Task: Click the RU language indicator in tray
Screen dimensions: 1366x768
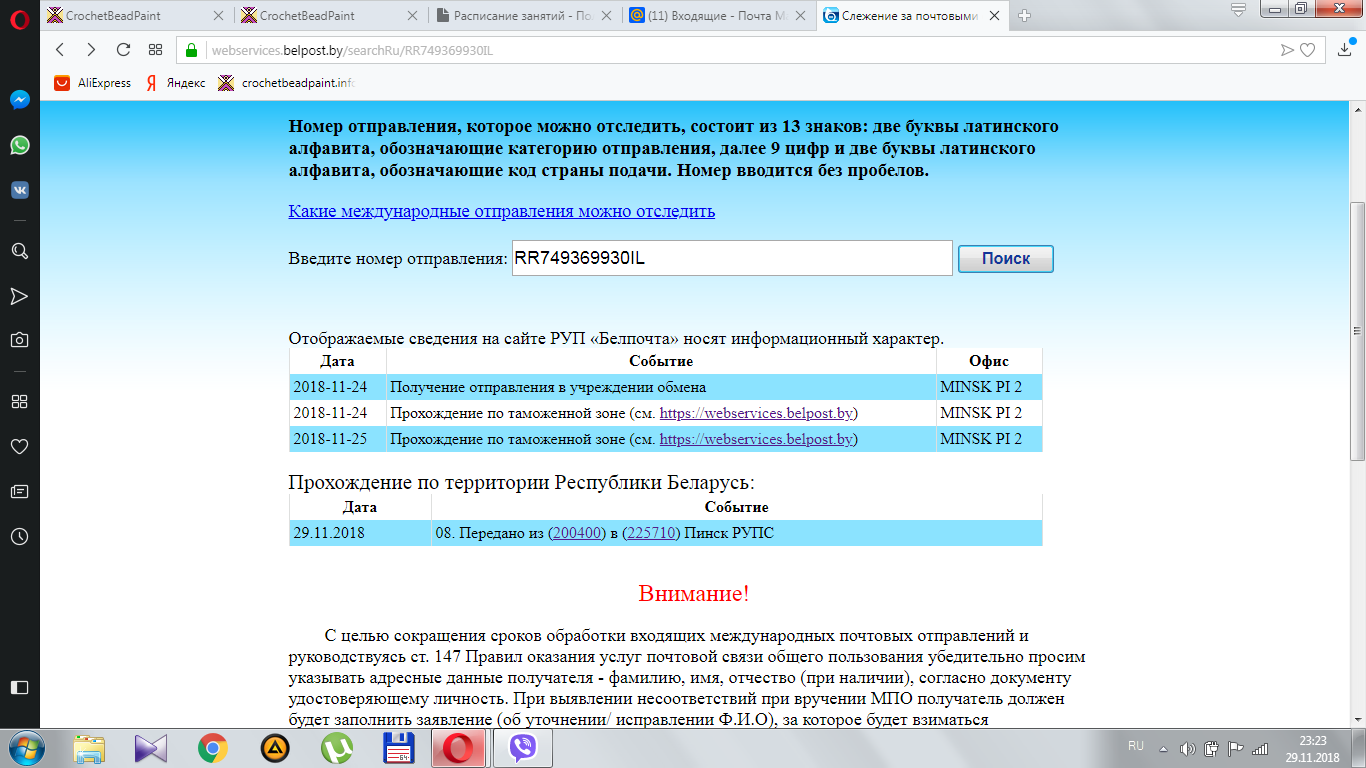Action: coord(1136,746)
